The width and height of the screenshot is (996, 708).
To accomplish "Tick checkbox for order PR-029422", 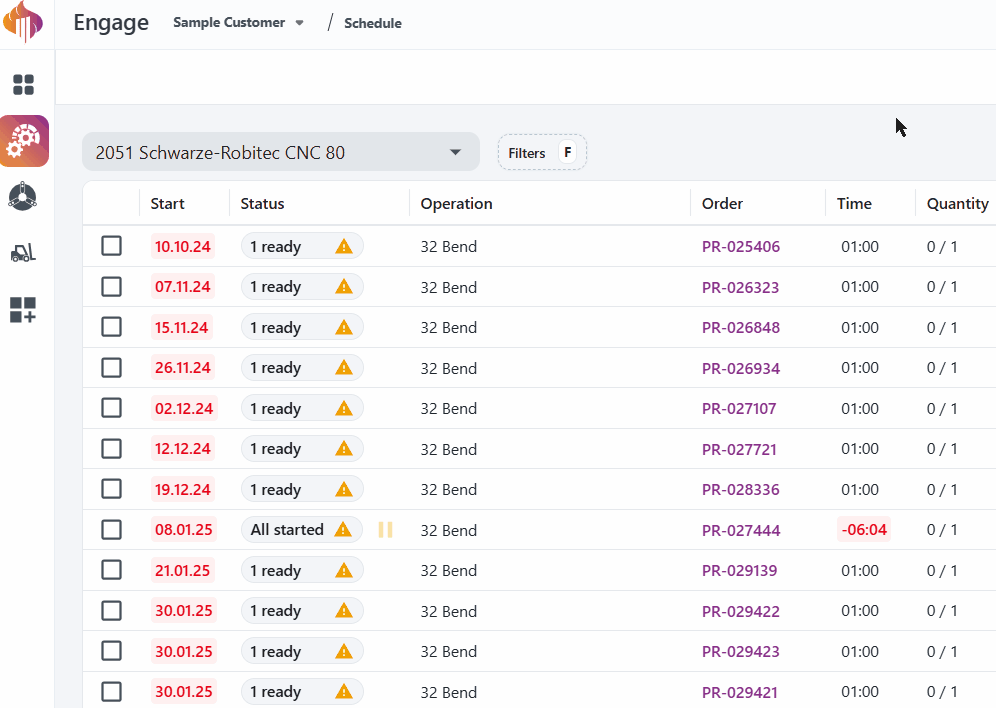I will coord(112,610).
